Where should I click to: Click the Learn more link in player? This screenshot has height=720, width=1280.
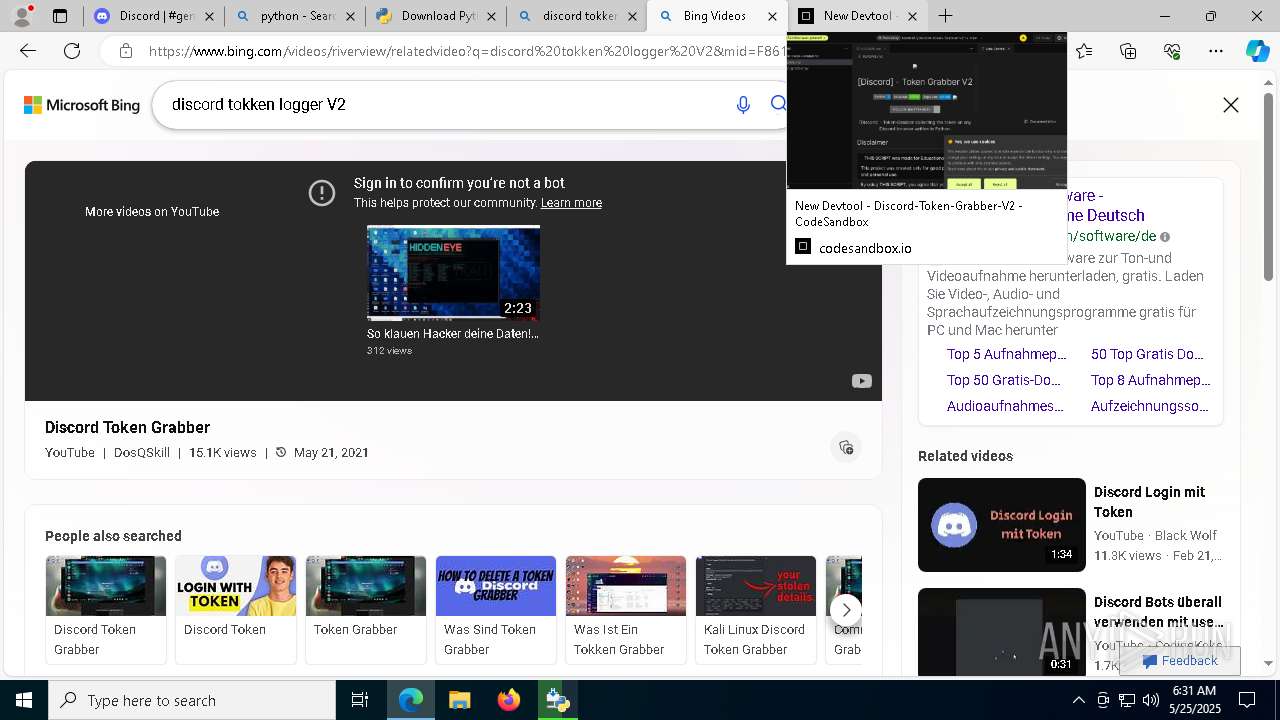[571, 203]
